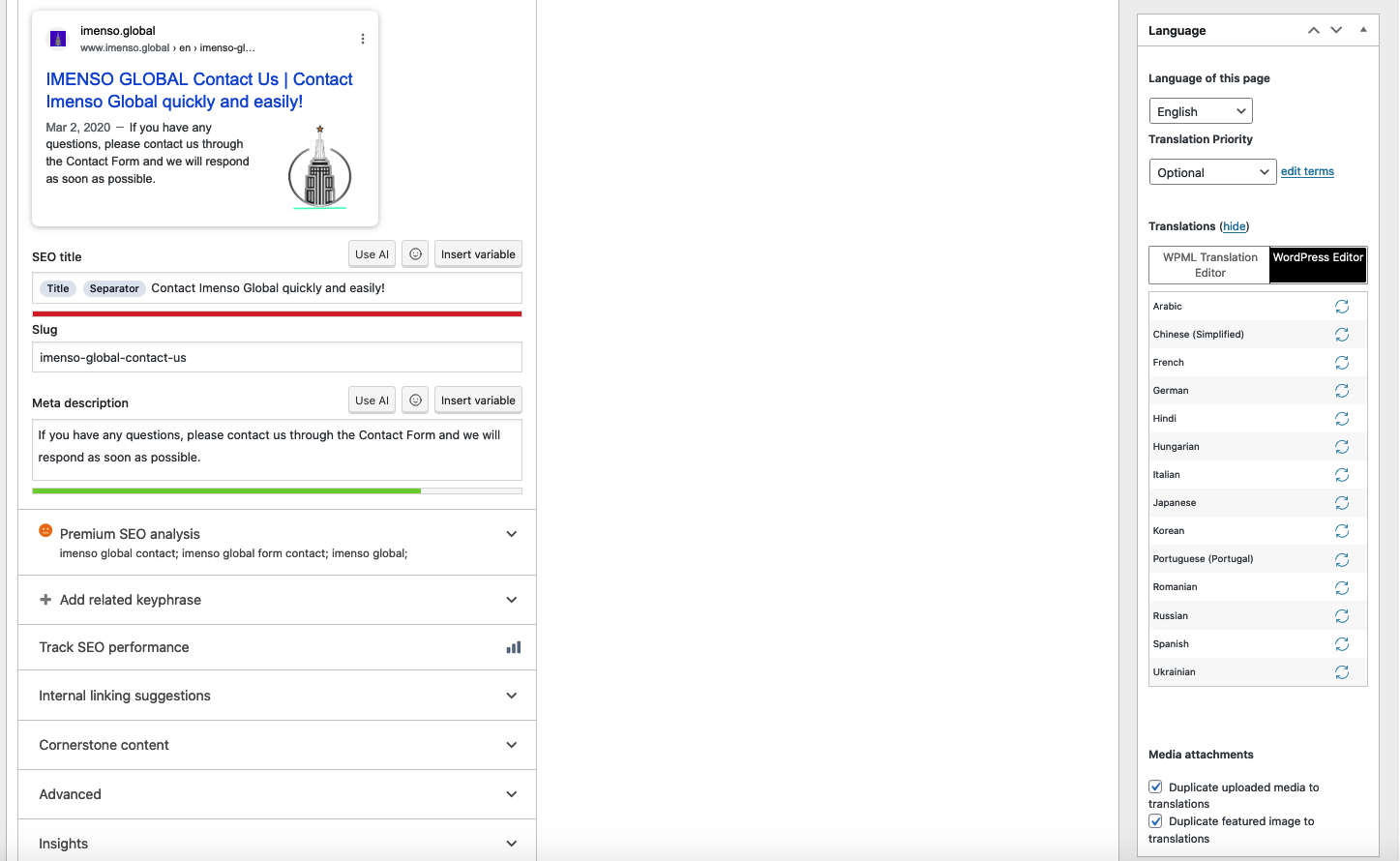Select WPML Translation Editor tab
1400x861 pixels.
pyautogui.click(x=1209, y=265)
